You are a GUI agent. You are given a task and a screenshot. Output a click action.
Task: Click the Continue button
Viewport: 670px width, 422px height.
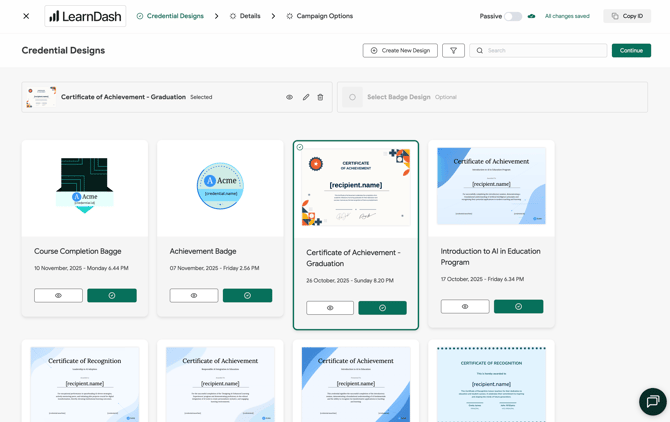[631, 50]
